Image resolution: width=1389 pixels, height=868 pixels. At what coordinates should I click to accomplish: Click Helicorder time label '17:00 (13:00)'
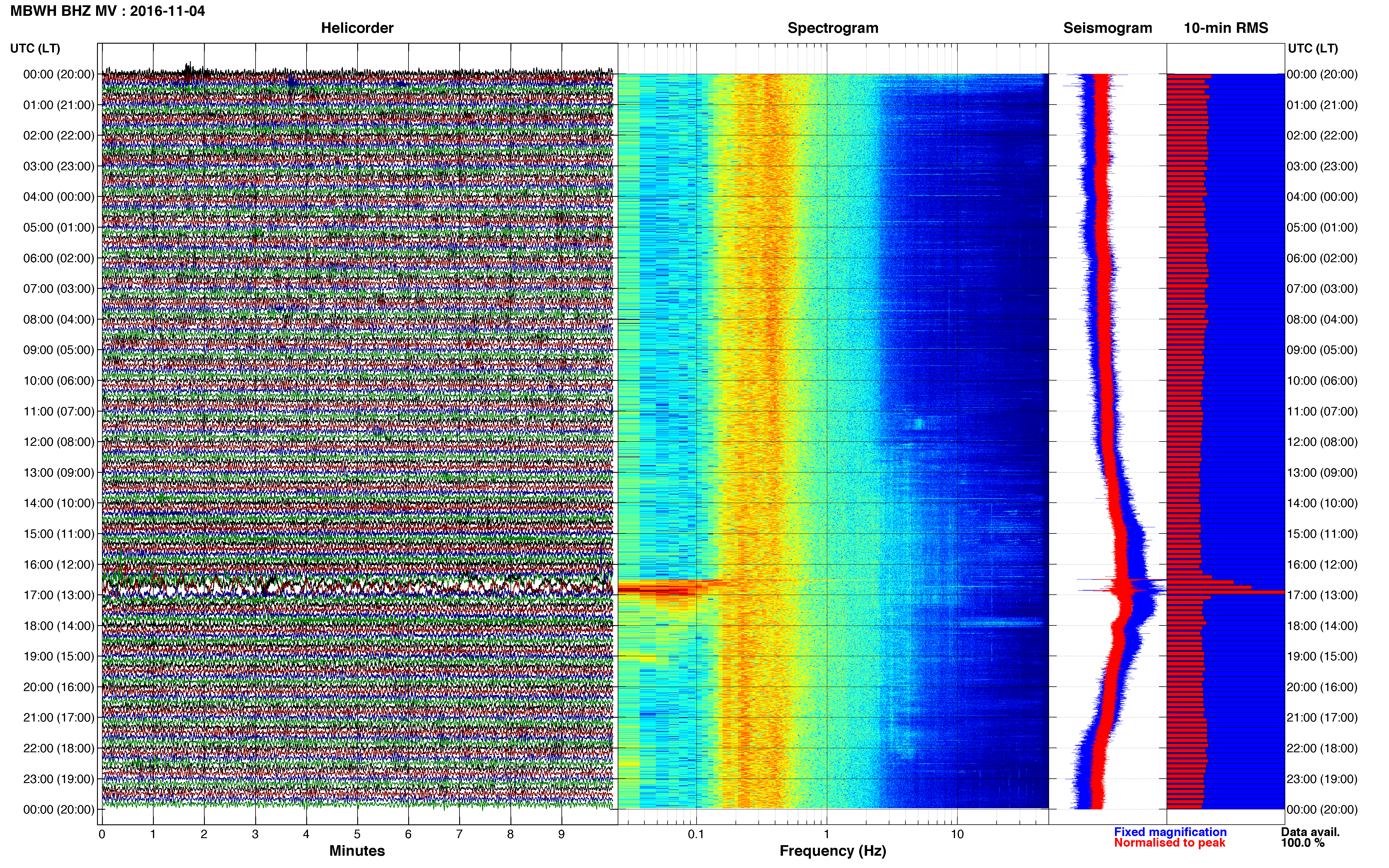point(59,595)
